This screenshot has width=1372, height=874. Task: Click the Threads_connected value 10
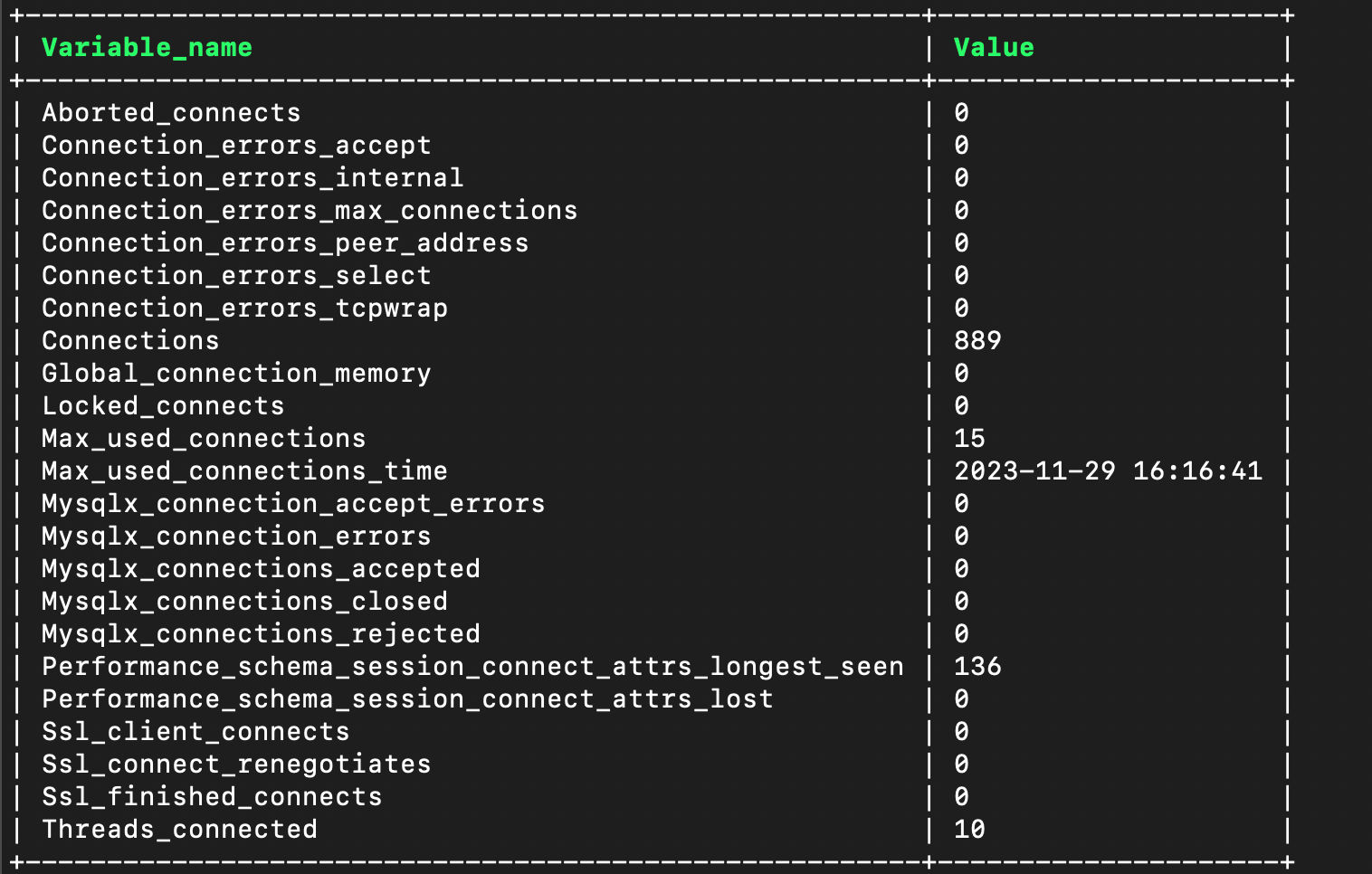pyautogui.click(x=969, y=830)
